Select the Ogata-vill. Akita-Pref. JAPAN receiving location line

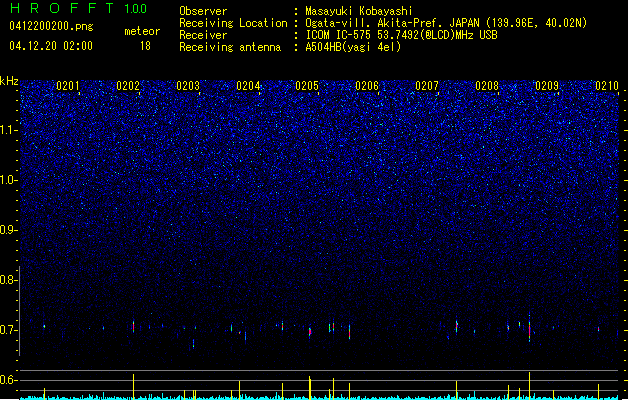pos(446,23)
